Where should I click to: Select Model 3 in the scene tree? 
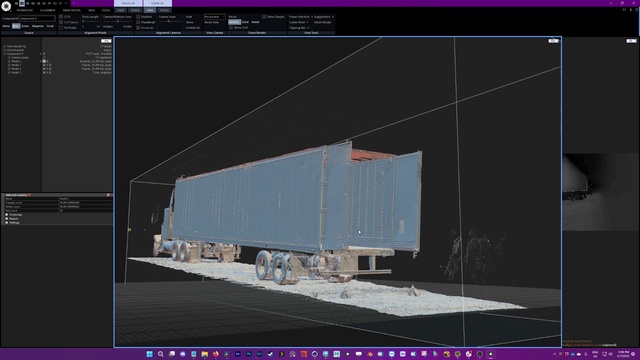coord(16,72)
